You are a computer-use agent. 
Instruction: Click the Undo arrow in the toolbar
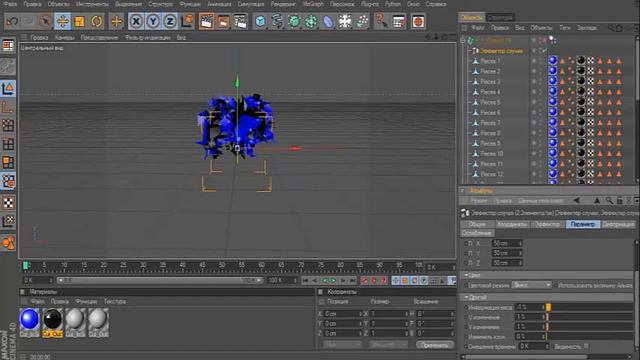pos(12,21)
